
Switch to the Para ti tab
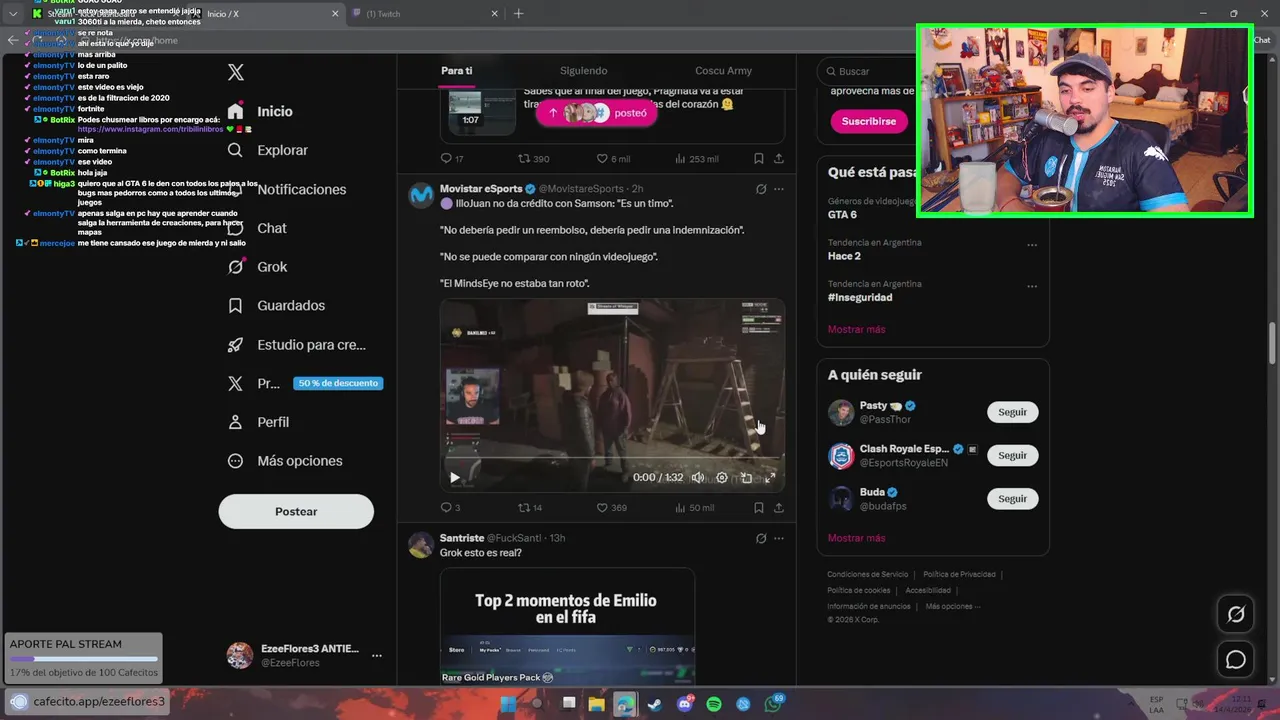tap(456, 71)
